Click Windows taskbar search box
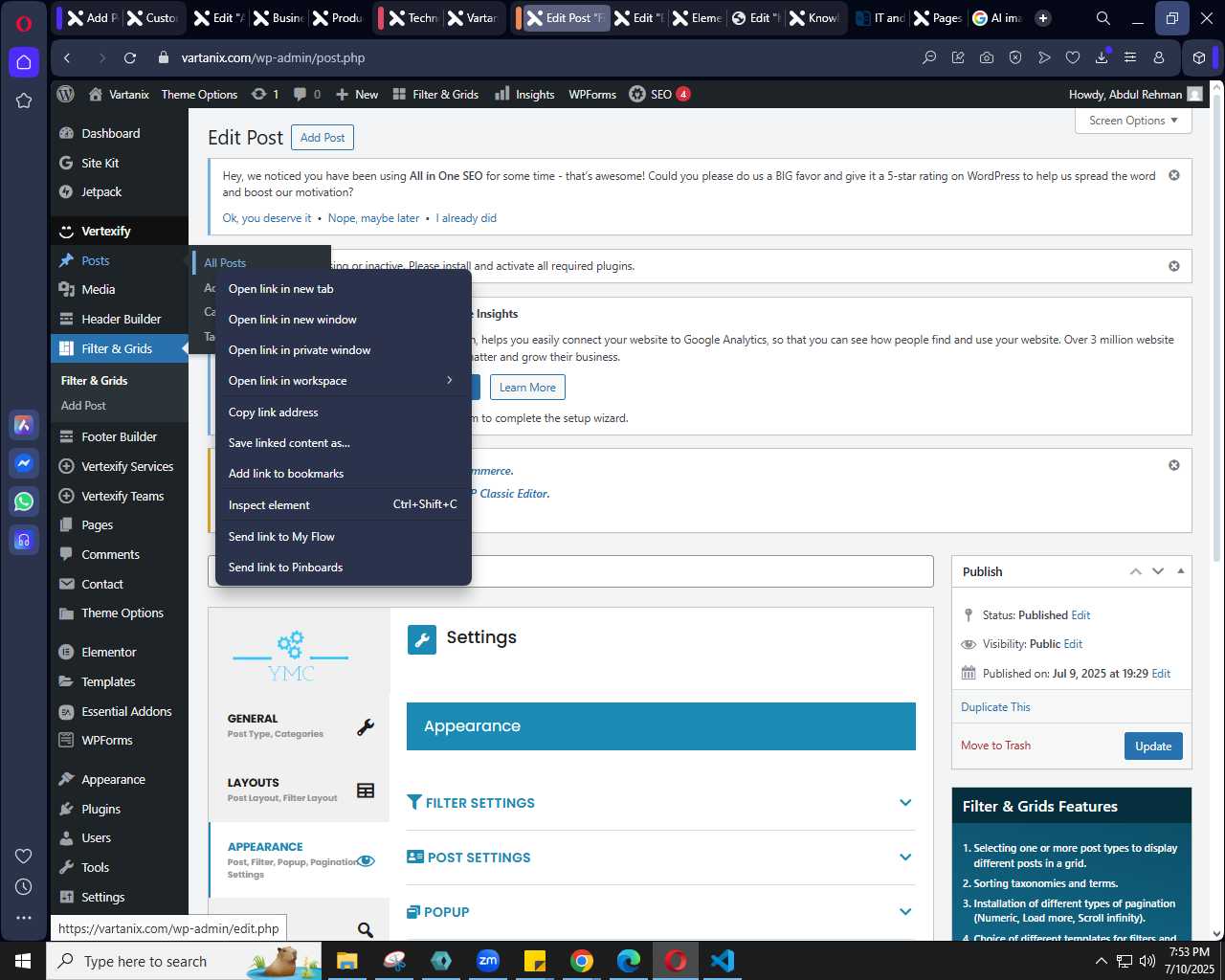Viewport: 1225px width, 980px height. pyautogui.click(x=182, y=961)
